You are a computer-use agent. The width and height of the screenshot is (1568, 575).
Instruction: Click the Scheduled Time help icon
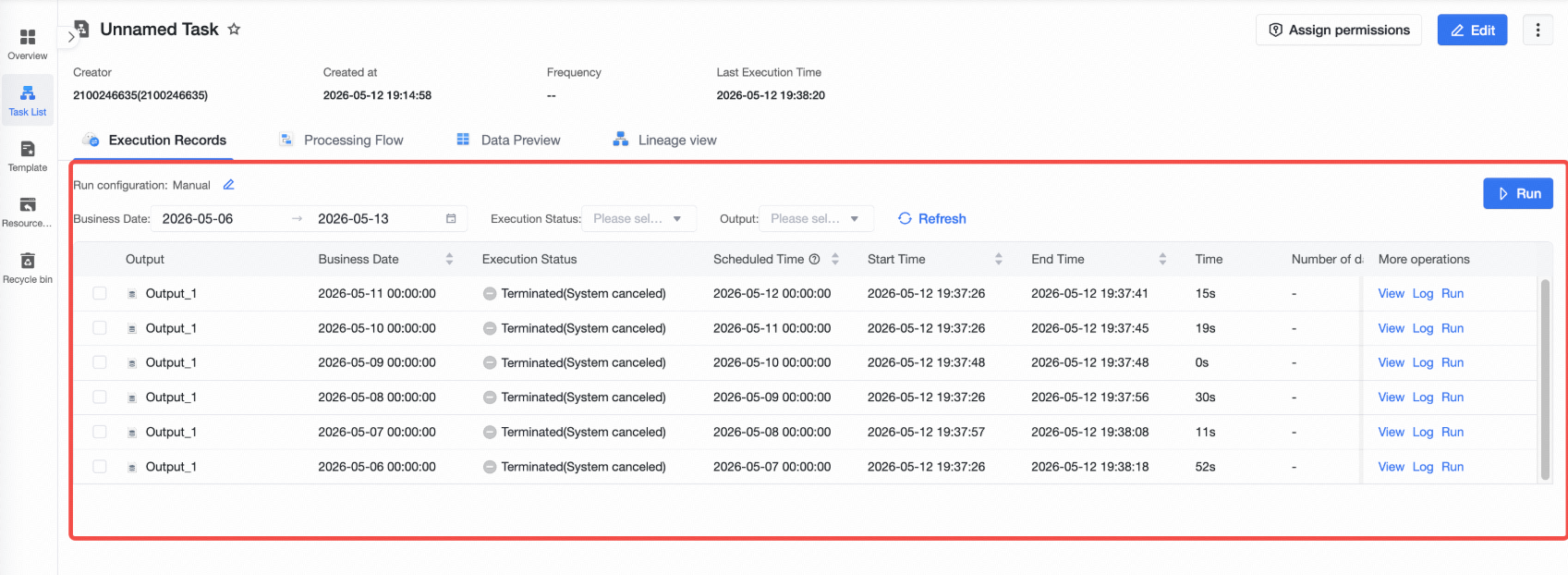[x=814, y=259]
